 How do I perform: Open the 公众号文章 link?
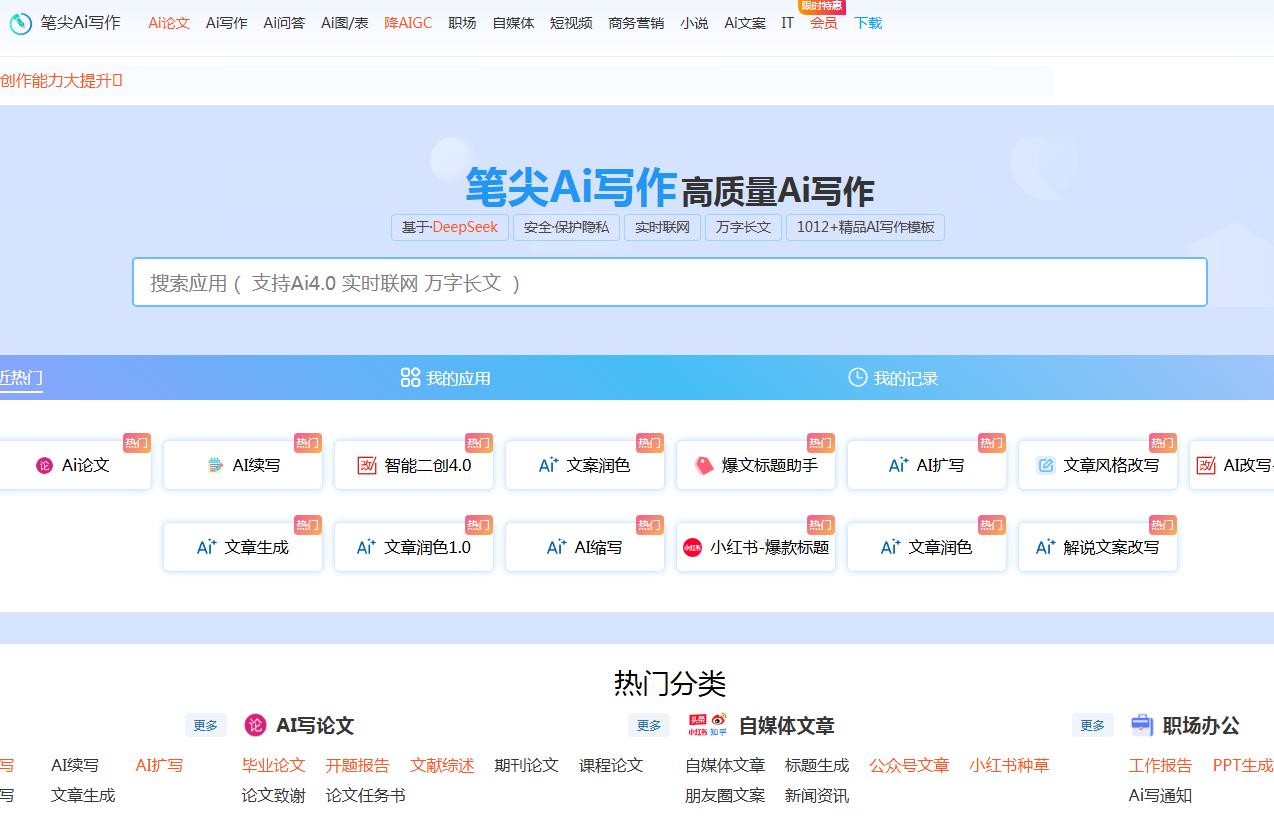pos(909,765)
